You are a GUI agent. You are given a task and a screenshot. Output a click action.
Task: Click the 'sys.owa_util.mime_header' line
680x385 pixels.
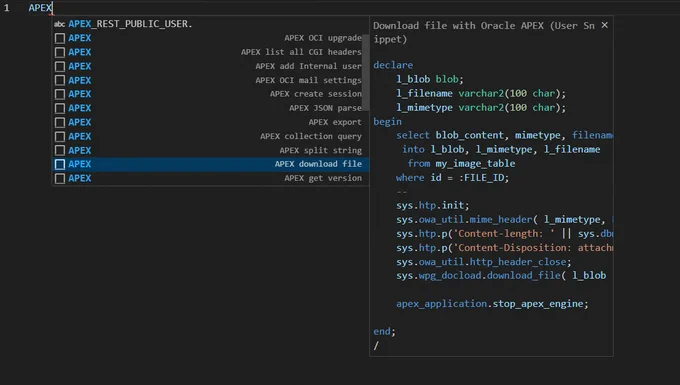pos(504,220)
